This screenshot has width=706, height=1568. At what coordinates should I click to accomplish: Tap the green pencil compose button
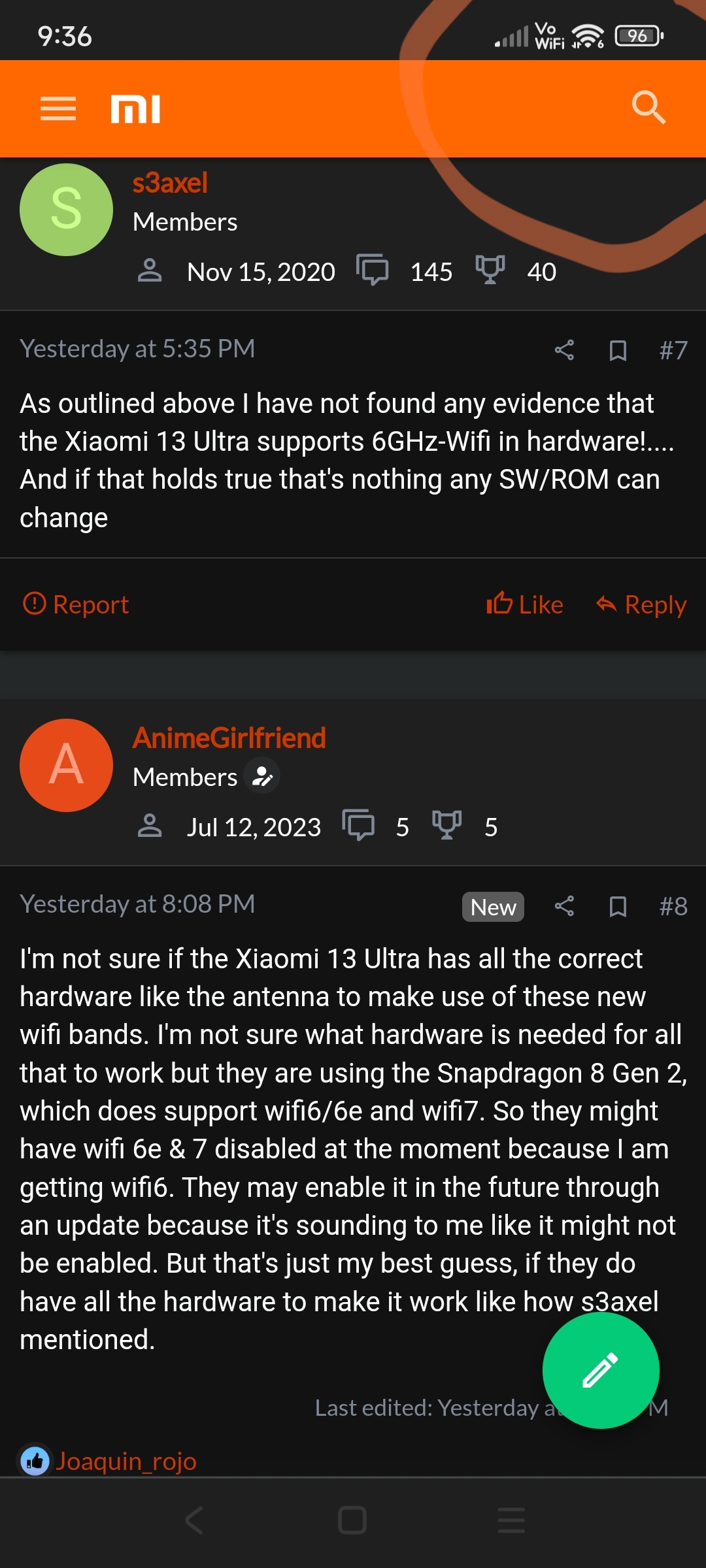click(601, 1370)
